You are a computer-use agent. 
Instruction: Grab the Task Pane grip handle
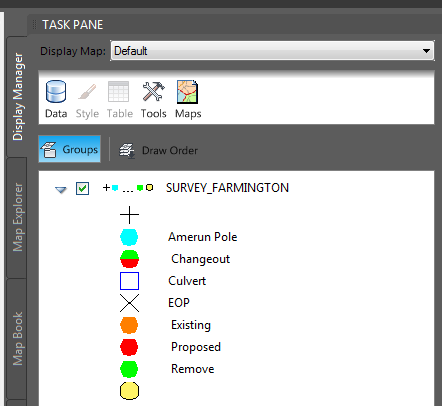coord(34,24)
